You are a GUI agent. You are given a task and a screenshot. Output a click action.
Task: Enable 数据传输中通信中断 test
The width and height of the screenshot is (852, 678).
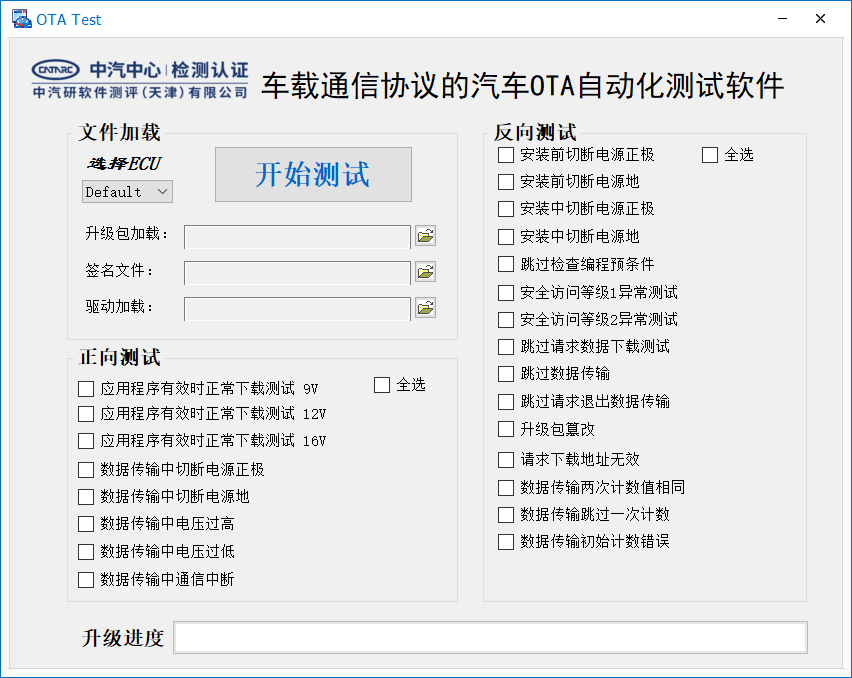tap(85, 579)
